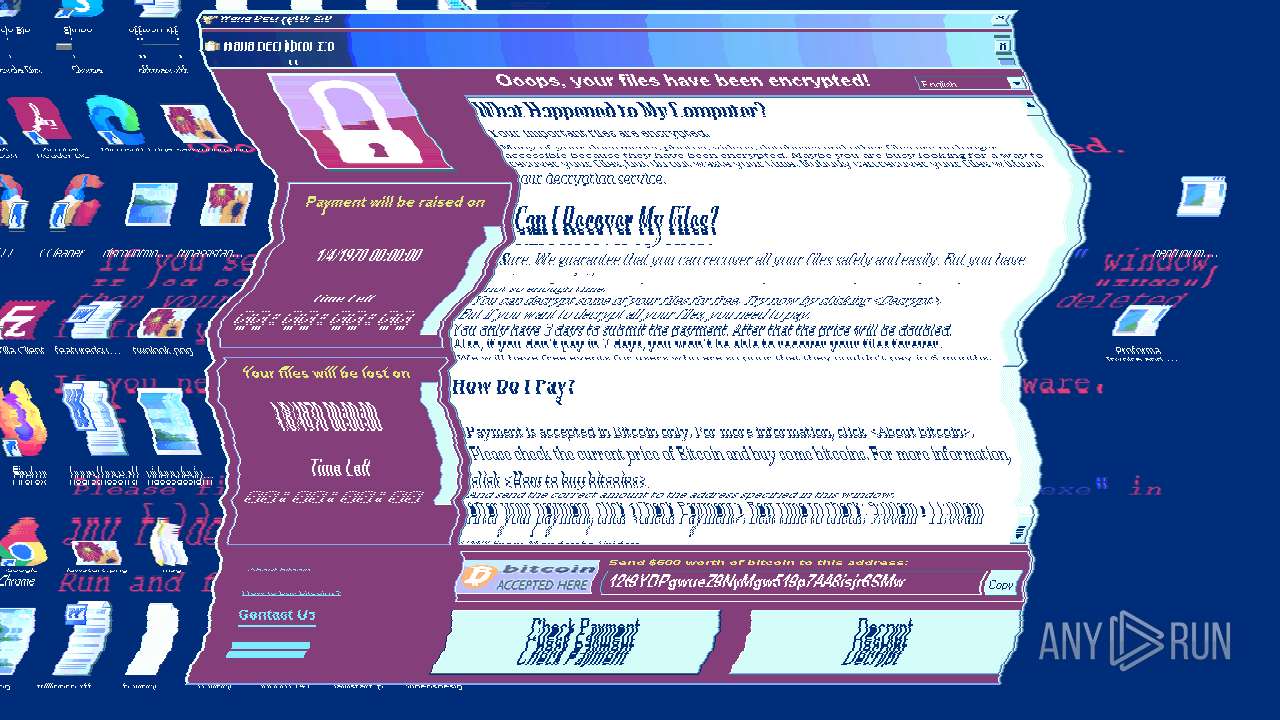The width and height of the screenshot is (1280, 720).
Task: Click the Decrypt button
Action: [x=875, y=641]
